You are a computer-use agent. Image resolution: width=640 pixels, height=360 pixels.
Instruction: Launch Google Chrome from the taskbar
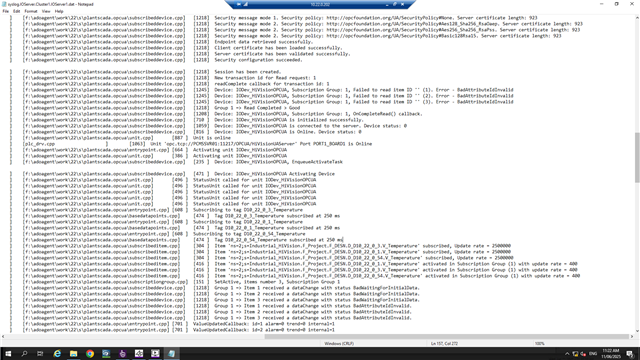(x=90, y=353)
